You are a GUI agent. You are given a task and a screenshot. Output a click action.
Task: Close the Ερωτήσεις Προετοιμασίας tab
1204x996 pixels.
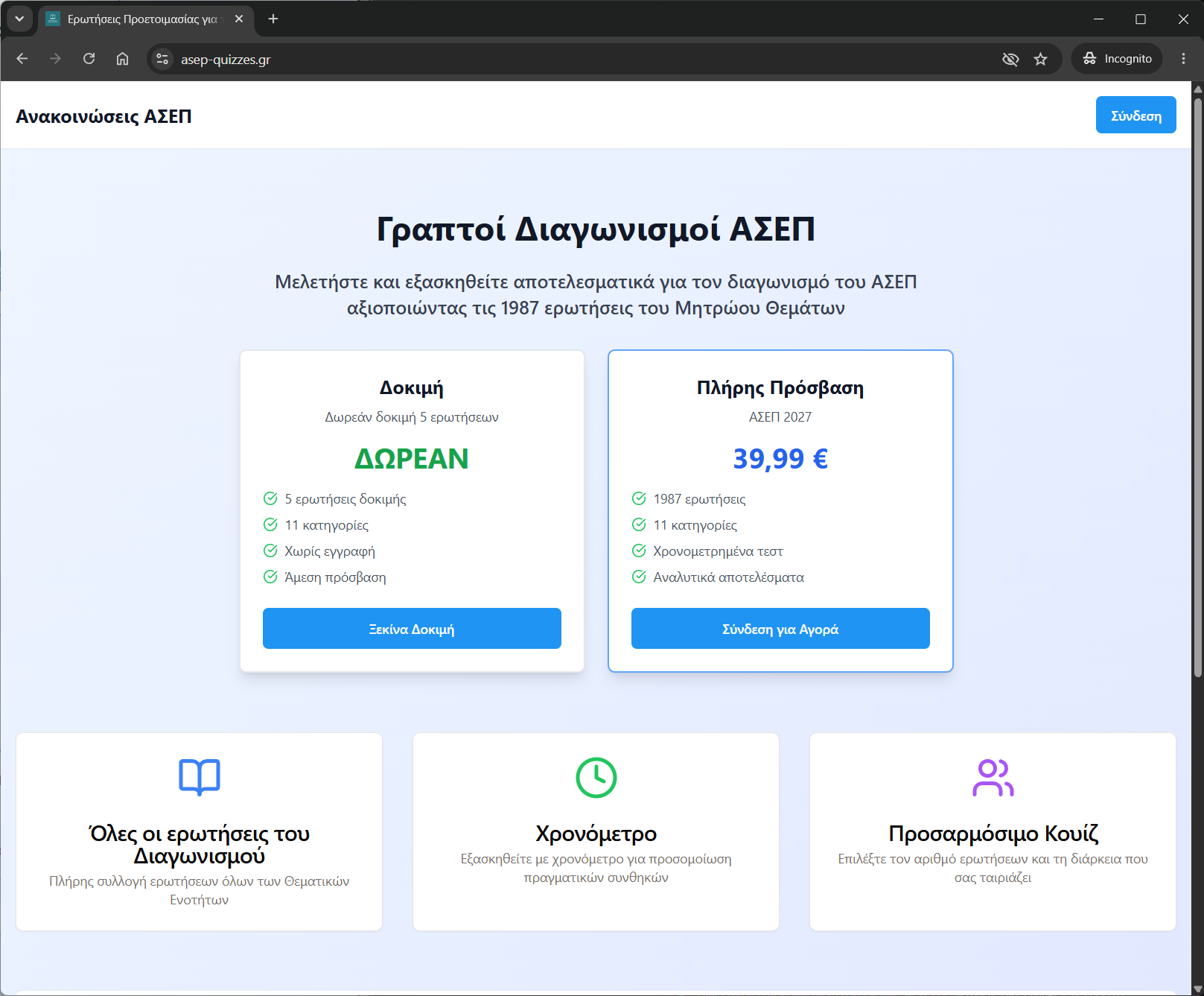[239, 19]
